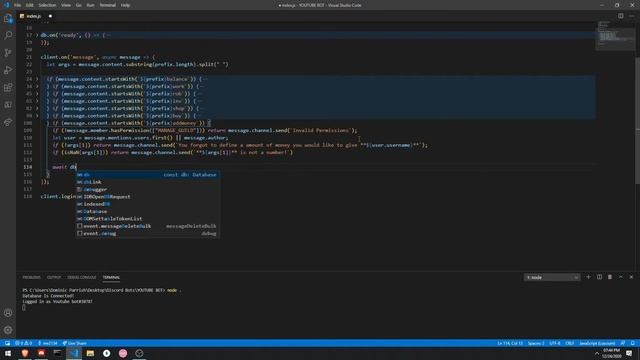Screen dimensions: 640x360
Task: Open File Explorer from taskbar
Action: point(90,353)
